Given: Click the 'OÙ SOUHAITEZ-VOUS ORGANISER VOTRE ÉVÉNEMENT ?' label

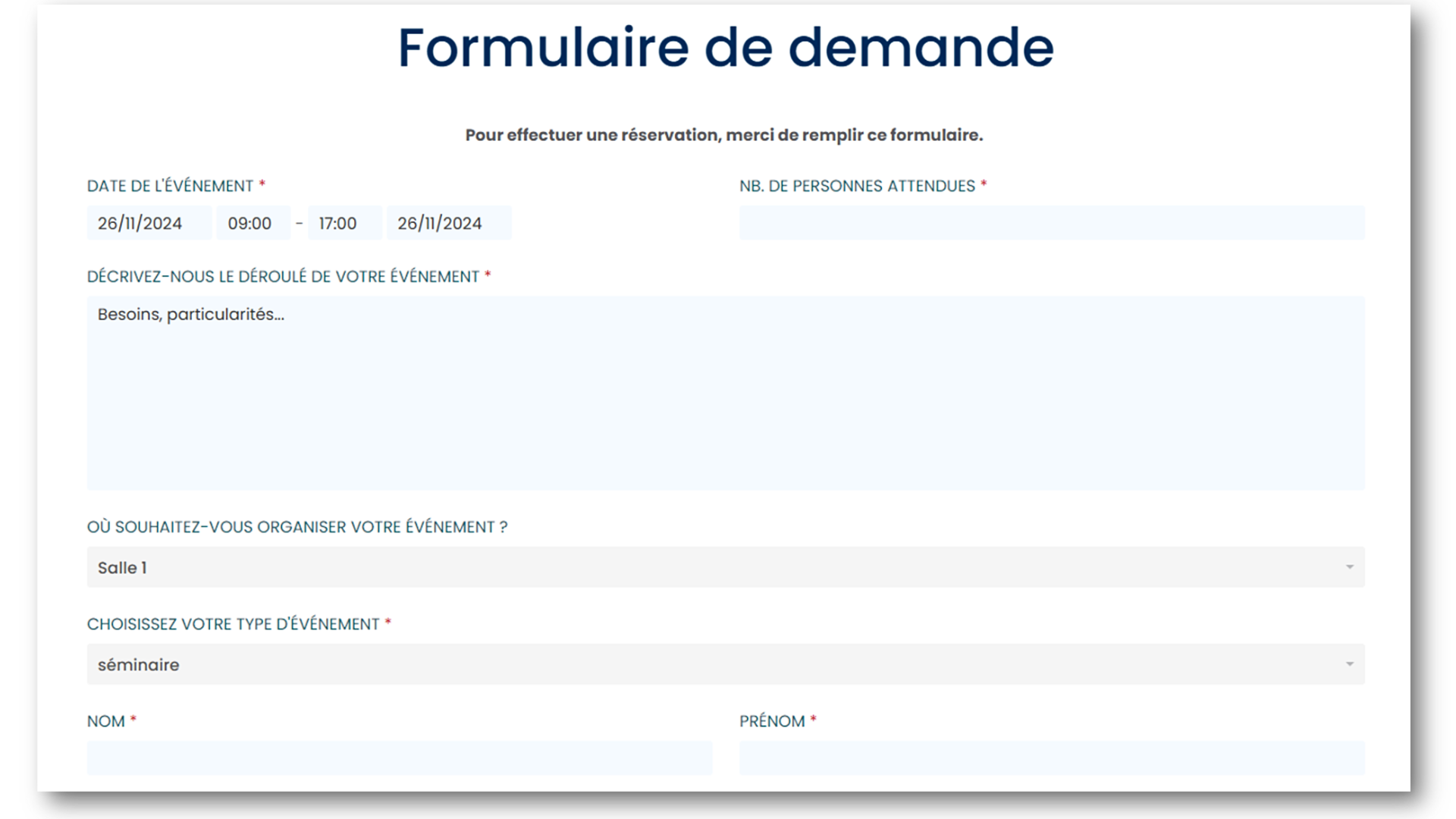Looking at the screenshot, I should click(x=297, y=527).
